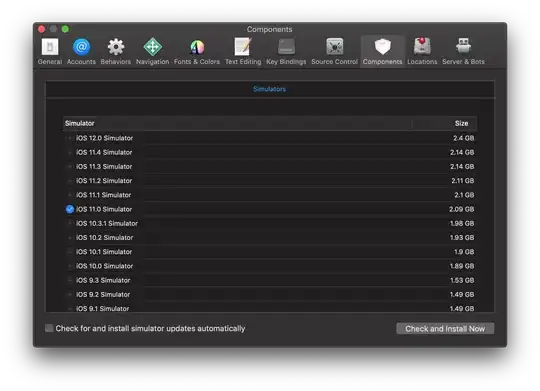
Task: Select the Components toolbar tab
Action: 382,51
